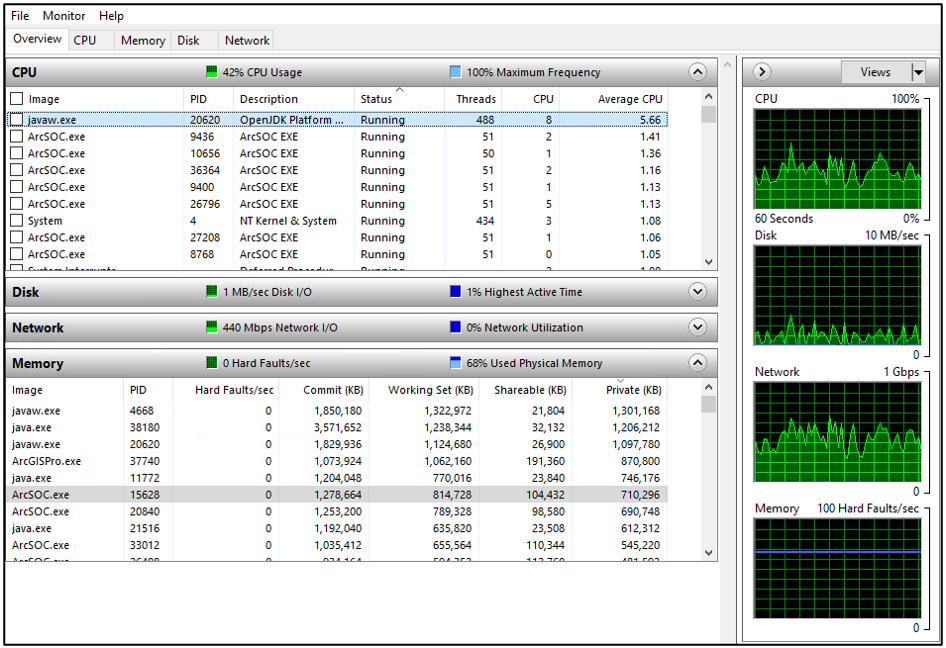The width and height of the screenshot is (946, 648).
Task: Expand the Disk section details
Action: point(697,291)
